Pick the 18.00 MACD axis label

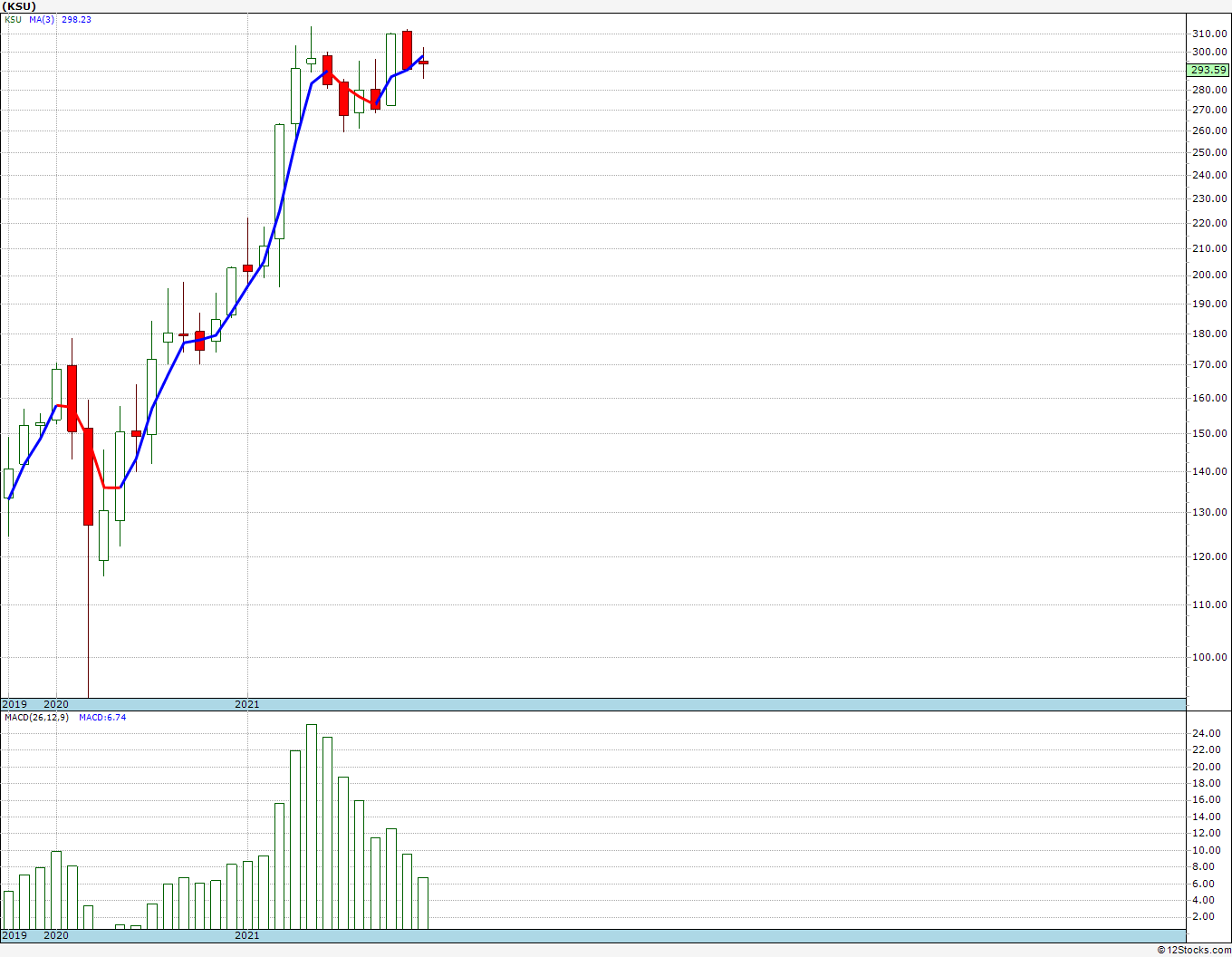(1205, 783)
